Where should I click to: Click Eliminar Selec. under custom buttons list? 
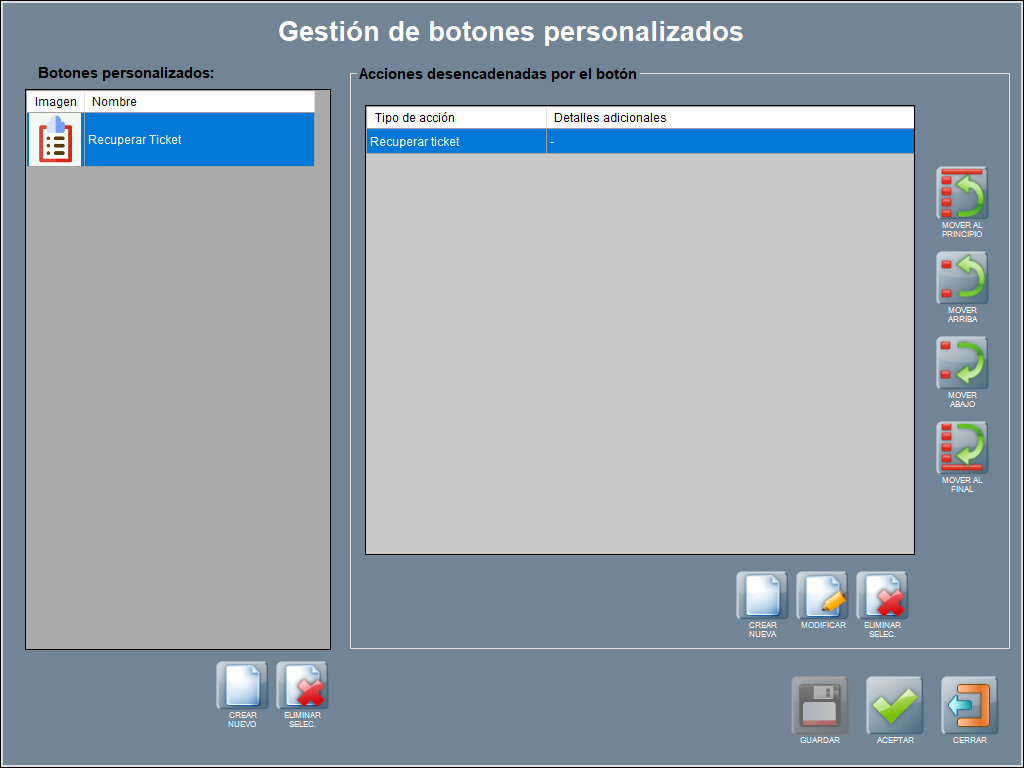pos(302,687)
